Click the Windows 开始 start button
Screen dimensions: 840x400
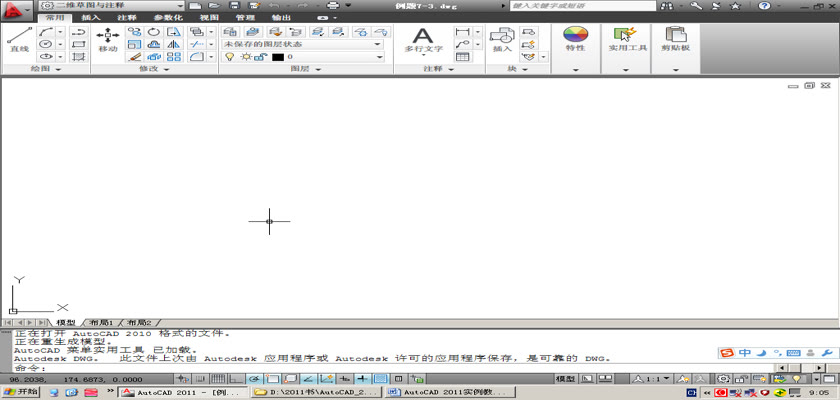[20, 392]
